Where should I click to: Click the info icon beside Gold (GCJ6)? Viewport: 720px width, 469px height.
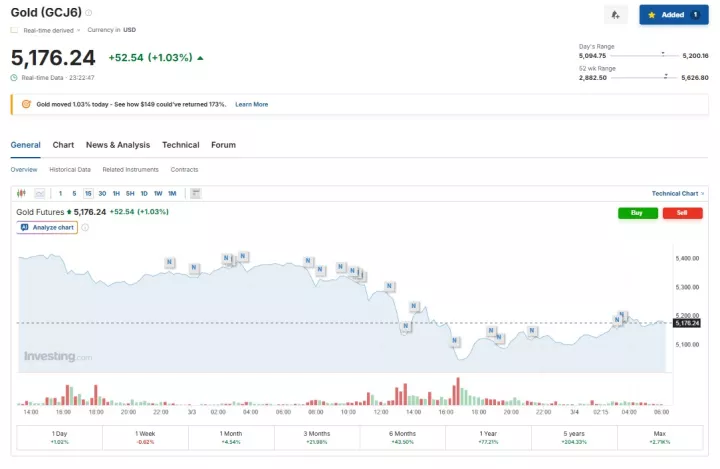(88, 13)
